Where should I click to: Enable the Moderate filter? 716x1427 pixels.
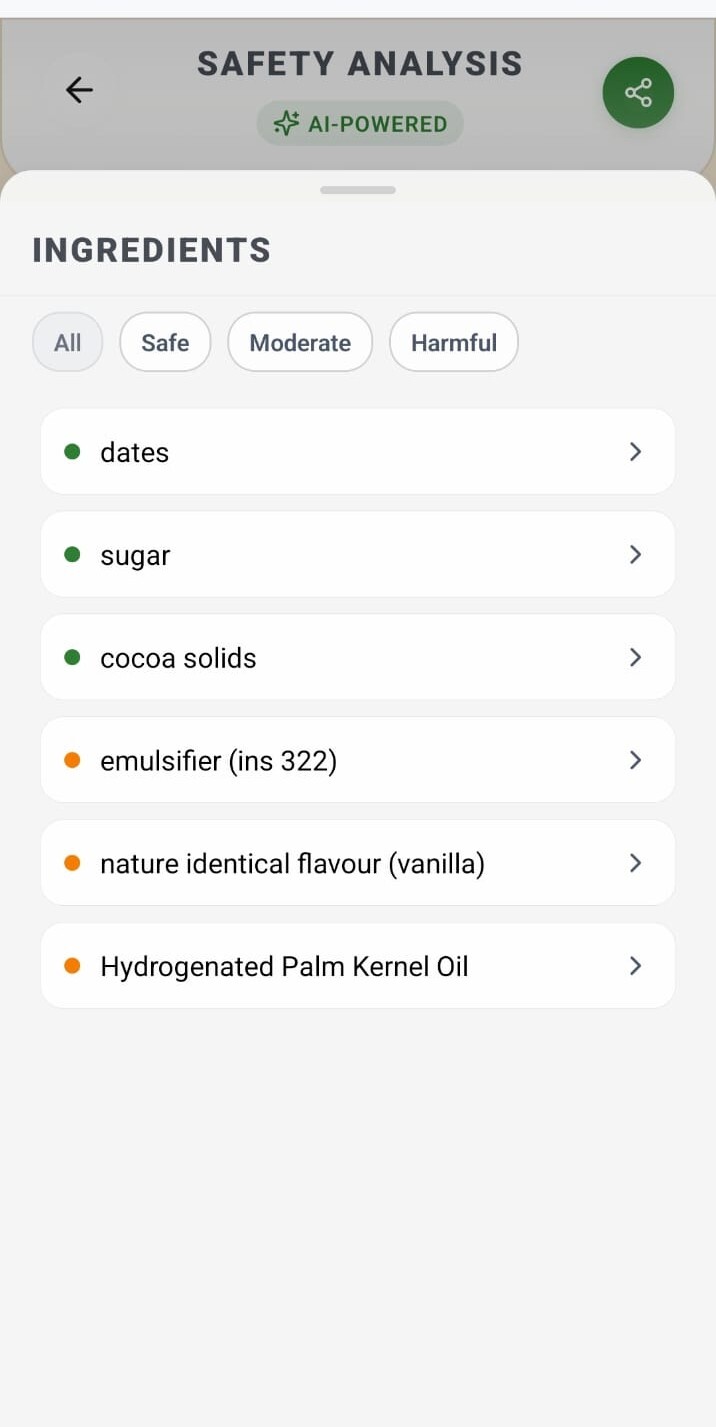(299, 342)
